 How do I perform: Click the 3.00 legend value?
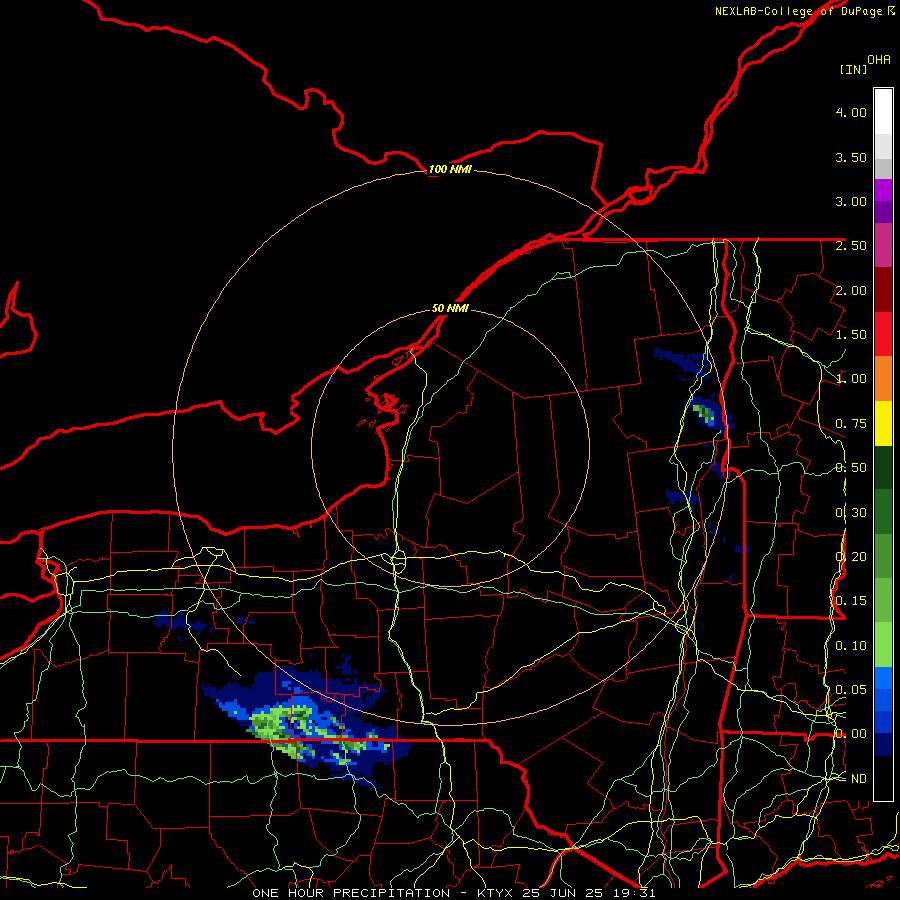pyautogui.click(x=851, y=201)
